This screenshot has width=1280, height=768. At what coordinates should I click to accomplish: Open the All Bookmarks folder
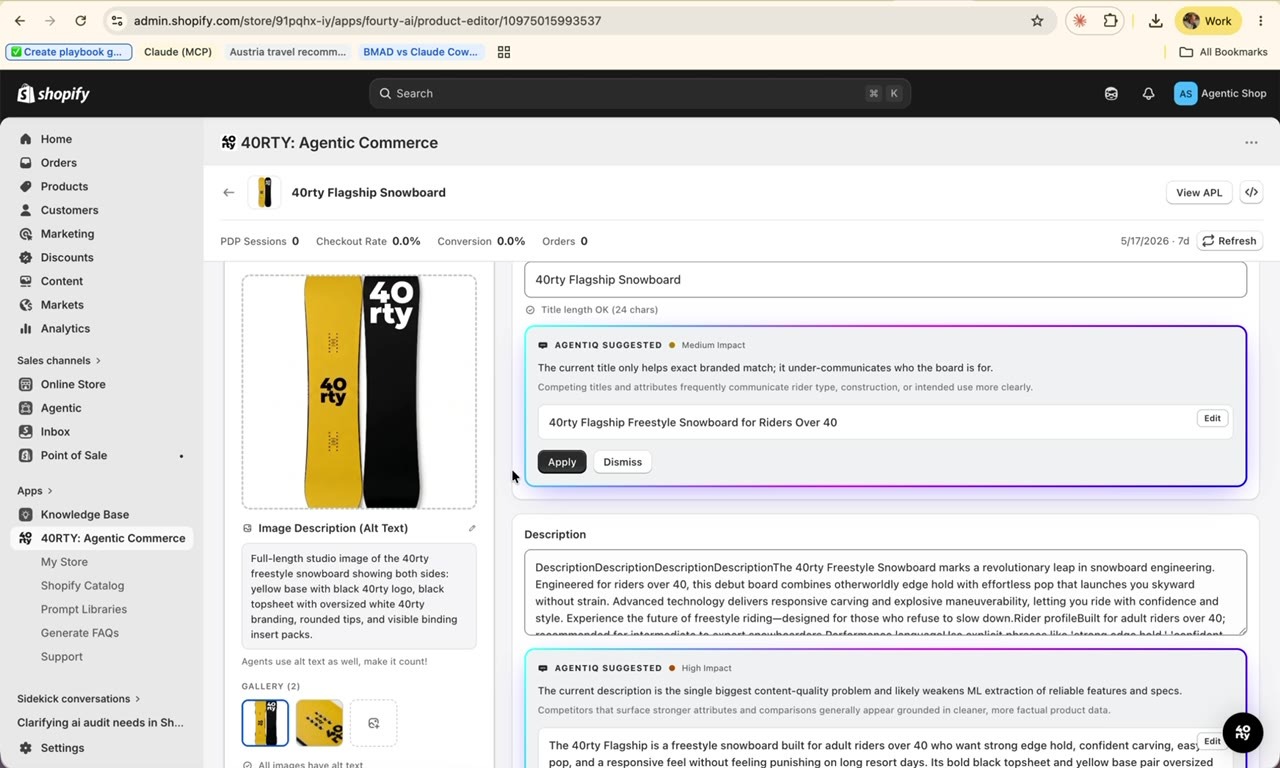click(x=1223, y=52)
